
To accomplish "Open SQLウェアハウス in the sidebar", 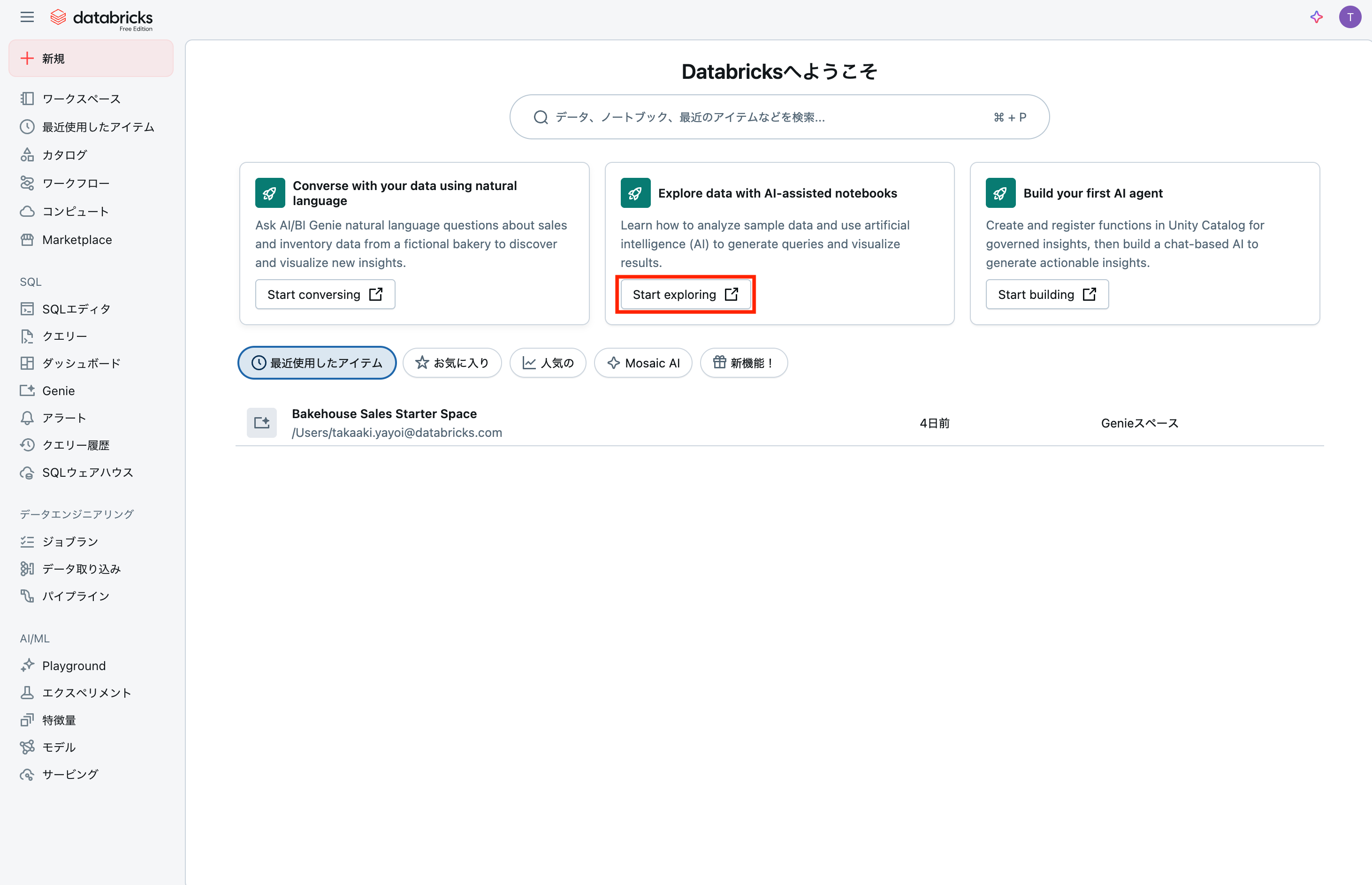I will (x=87, y=473).
